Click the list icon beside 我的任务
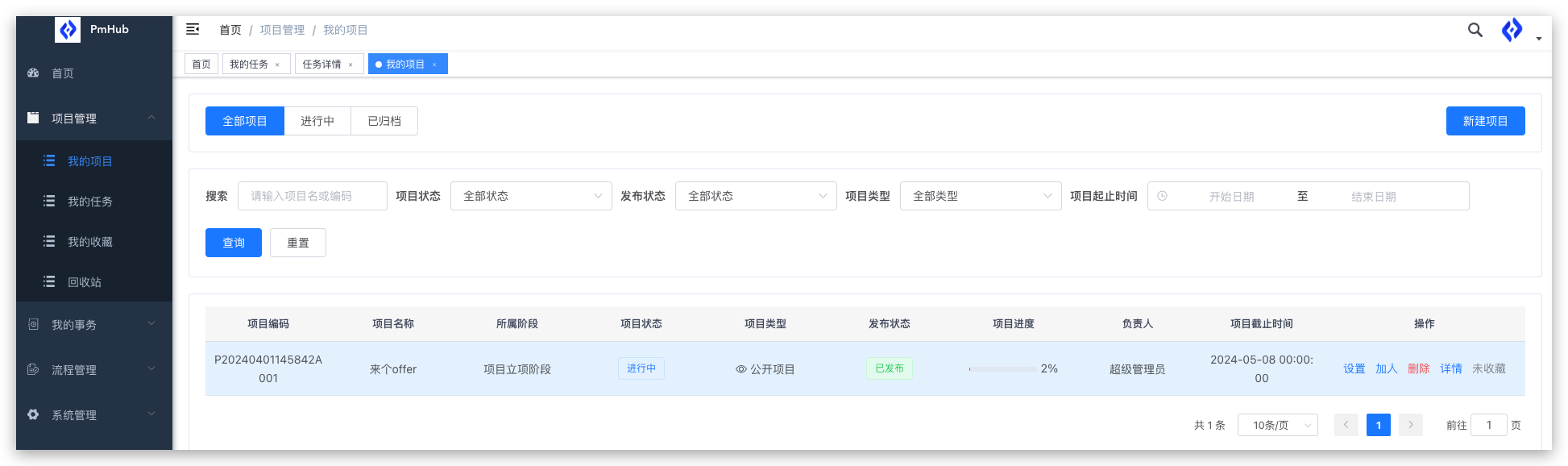The width and height of the screenshot is (1568, 466). [x=49, y=201]
